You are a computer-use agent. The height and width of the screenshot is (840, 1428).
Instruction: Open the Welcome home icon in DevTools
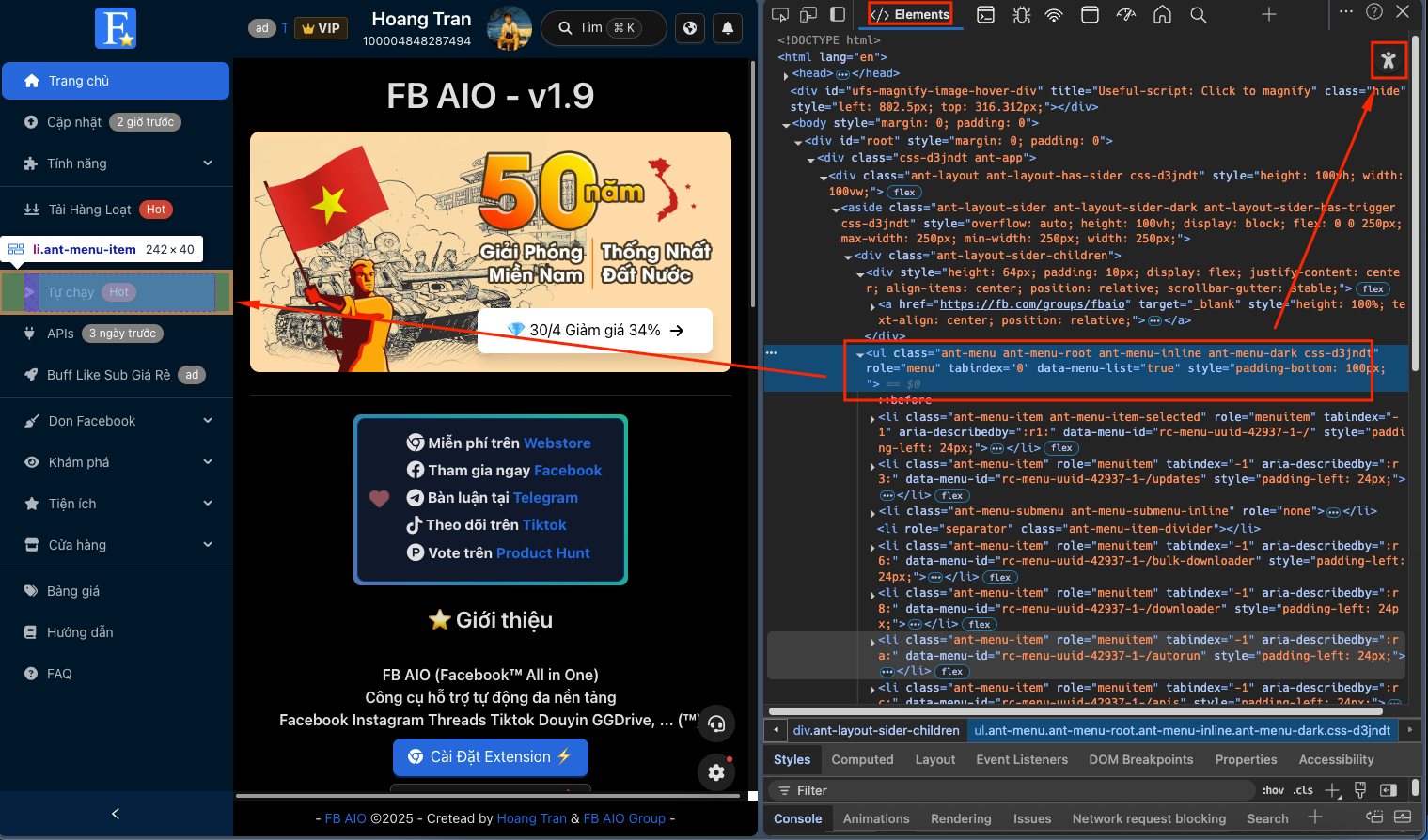tap(1162, 14)
